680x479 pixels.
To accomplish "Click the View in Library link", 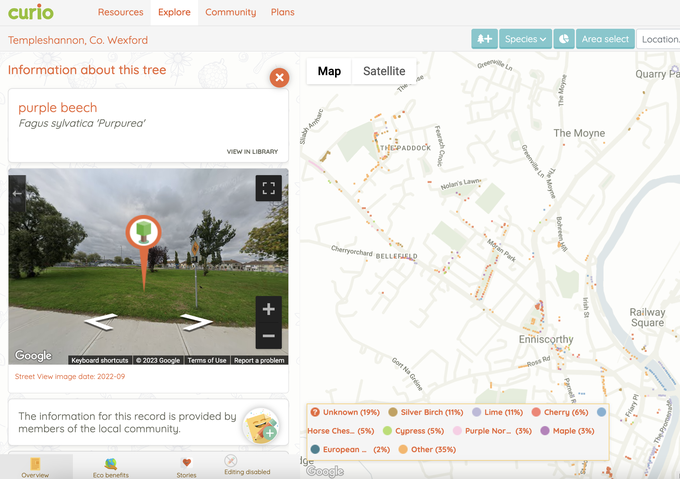I will 252,152.
